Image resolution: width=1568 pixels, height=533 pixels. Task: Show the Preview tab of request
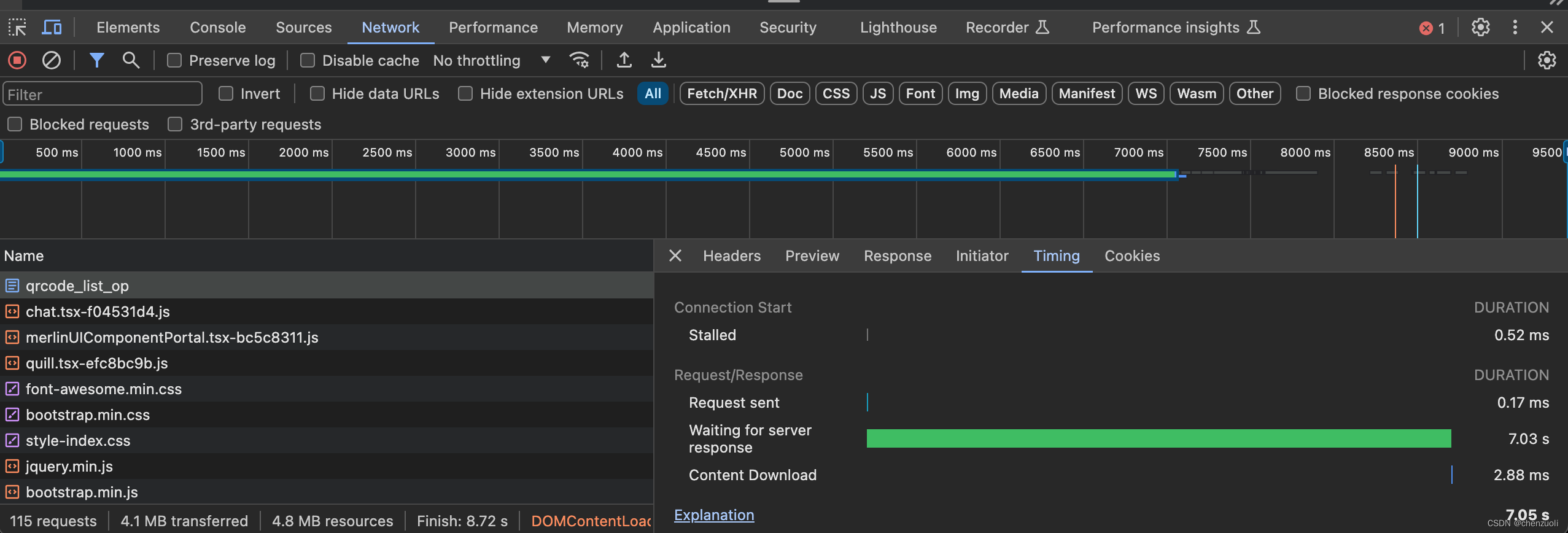pyautogui.click(x=812, y=255)
